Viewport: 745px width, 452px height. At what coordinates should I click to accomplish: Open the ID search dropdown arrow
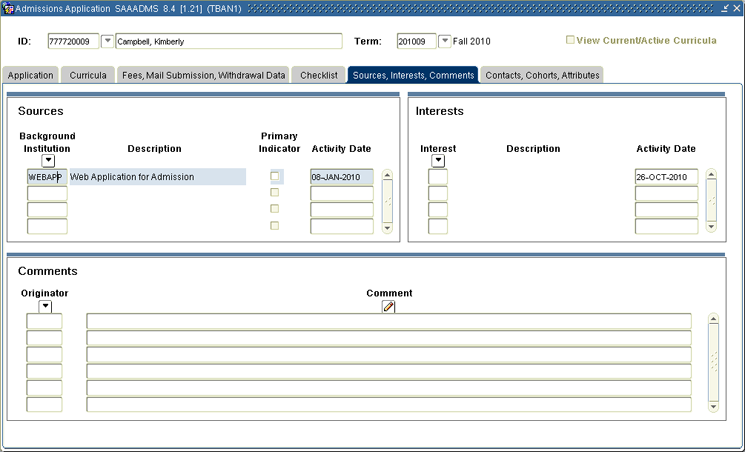coord(107,41)
